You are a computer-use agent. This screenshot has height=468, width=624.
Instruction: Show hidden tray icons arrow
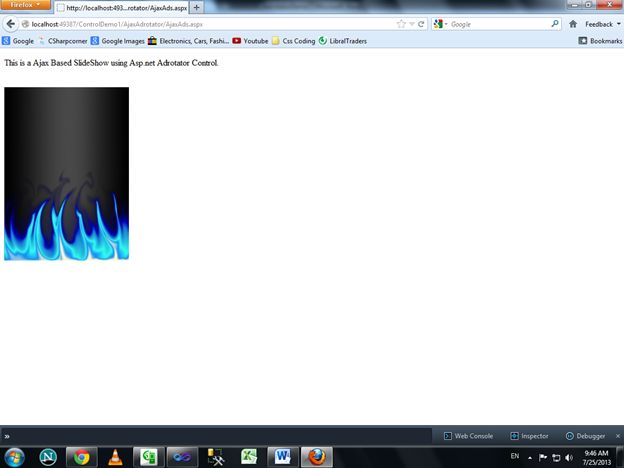click(x=530, y=458)
